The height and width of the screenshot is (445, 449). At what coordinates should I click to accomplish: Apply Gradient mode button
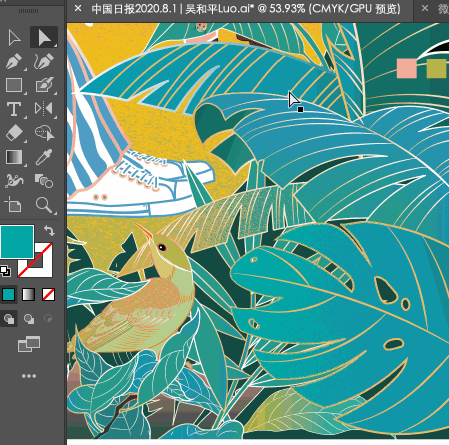(29, 295)
